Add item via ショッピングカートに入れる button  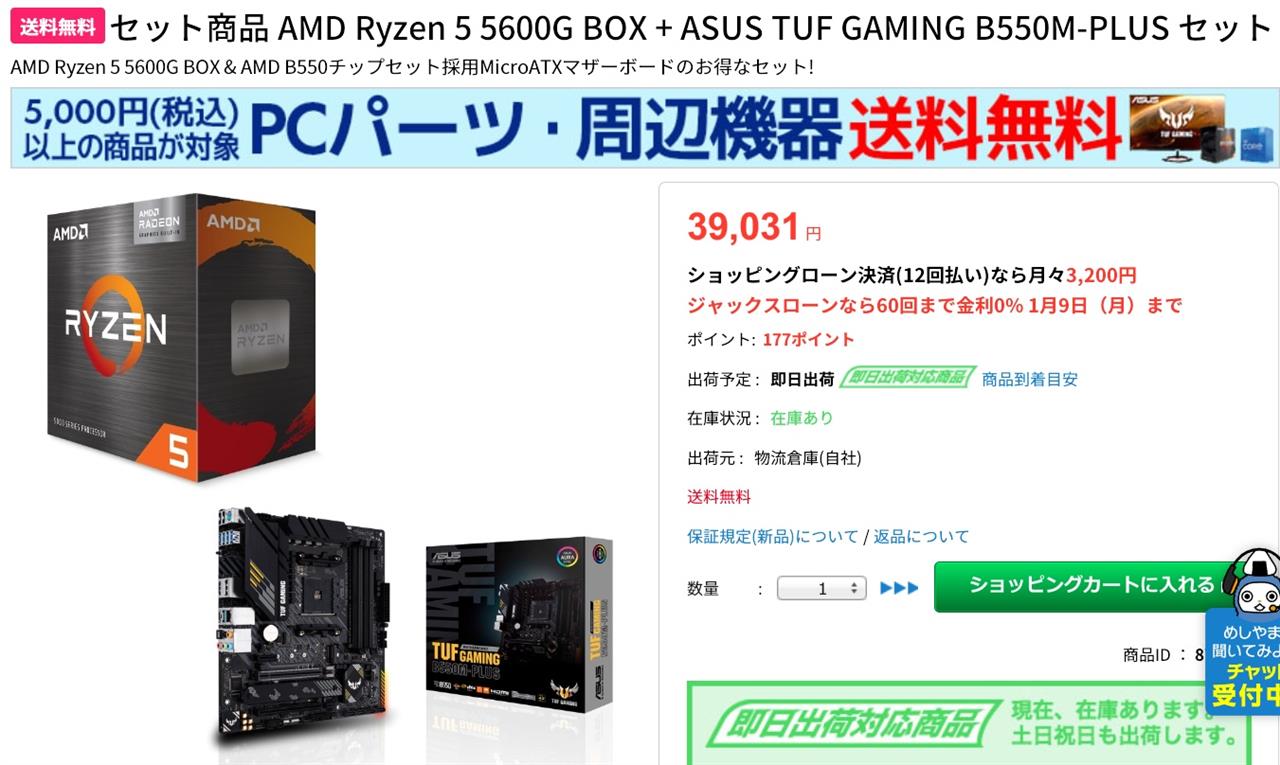[1091, 586]
